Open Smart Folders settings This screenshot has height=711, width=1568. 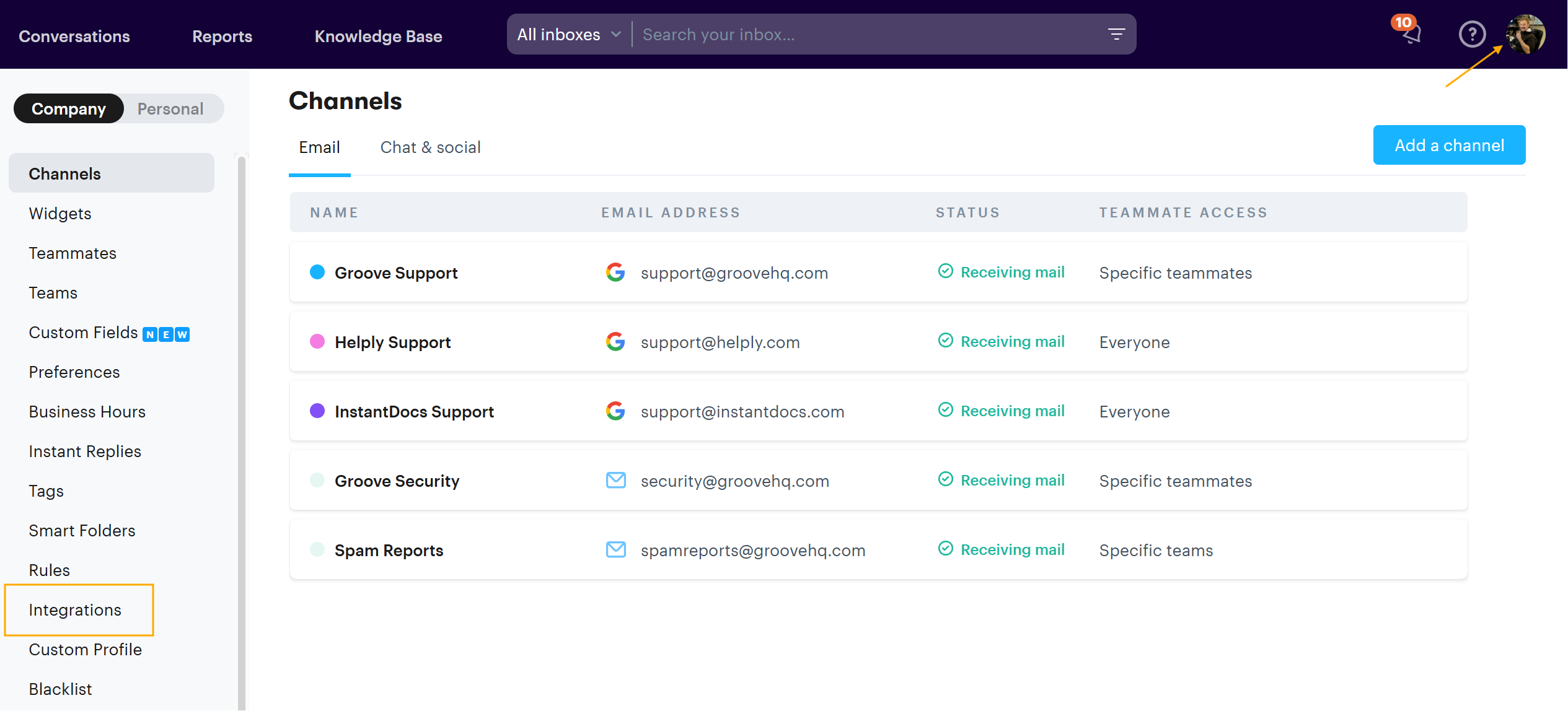82,530
